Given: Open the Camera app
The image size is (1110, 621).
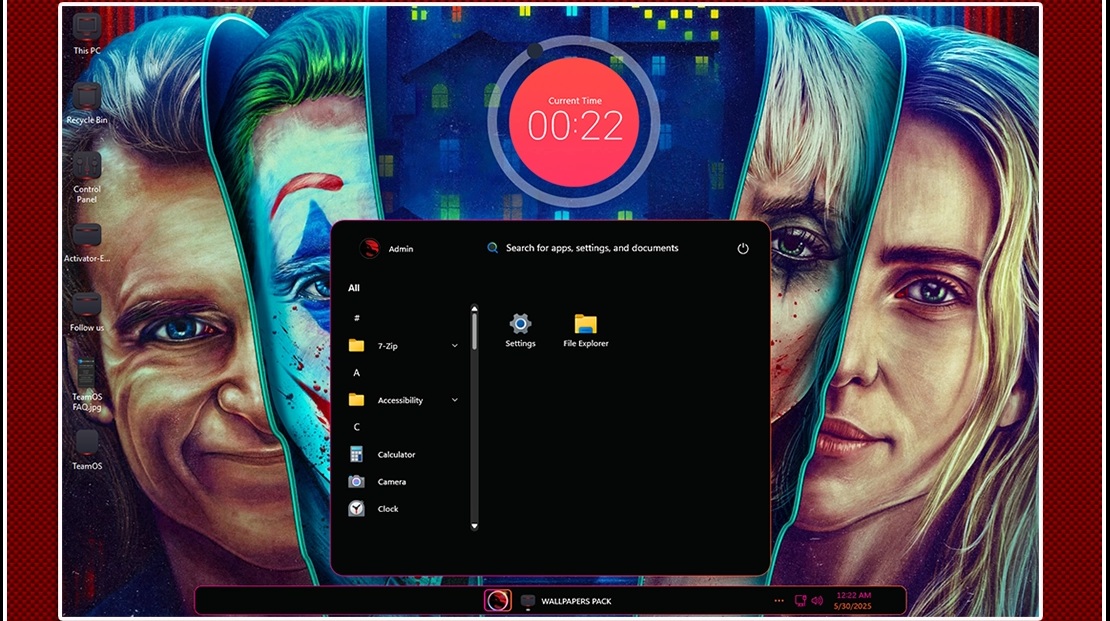Looking at the screenshot, I should (391, 482).
